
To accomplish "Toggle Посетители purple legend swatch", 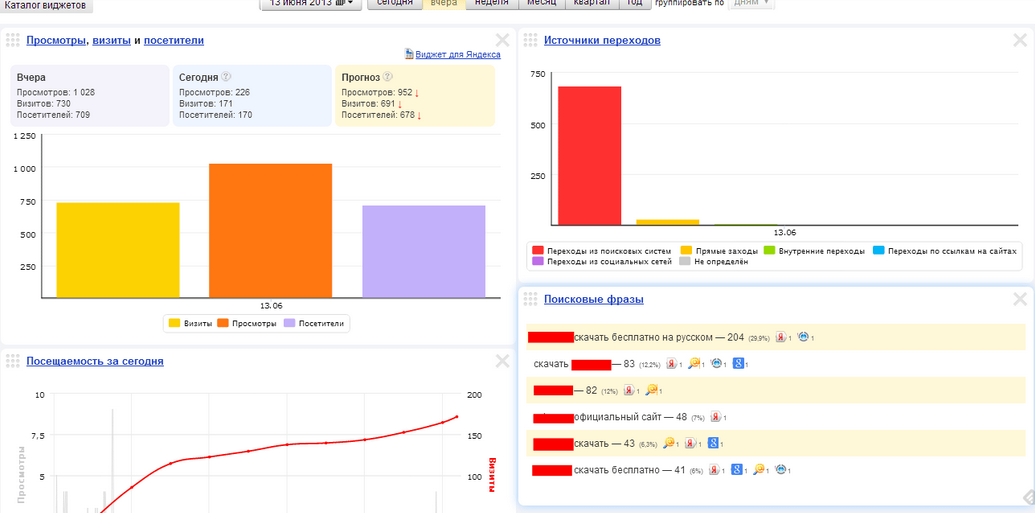I will point(290,324).
